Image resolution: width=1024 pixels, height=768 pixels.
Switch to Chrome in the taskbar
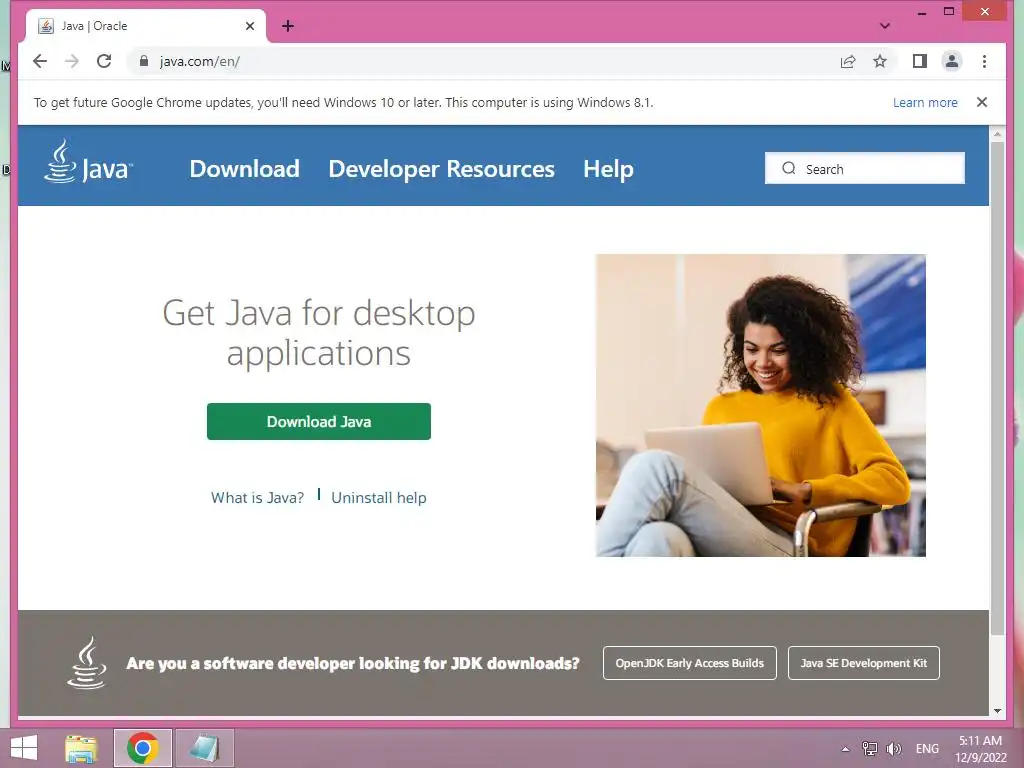[x=143, y=748]
